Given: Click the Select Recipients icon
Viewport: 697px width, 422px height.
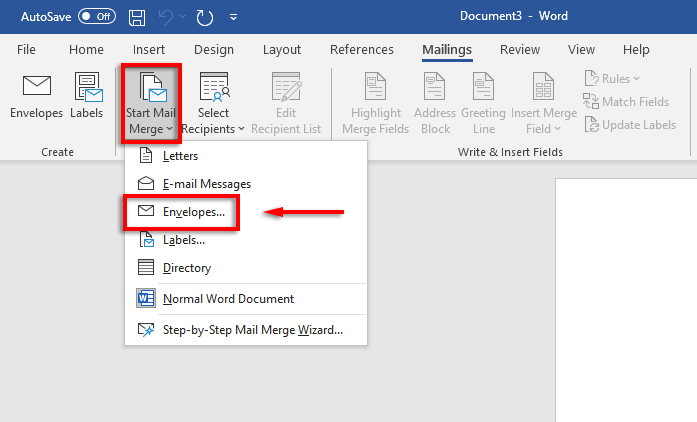Looking at the screenshot, I should click(x=214, y=86).
